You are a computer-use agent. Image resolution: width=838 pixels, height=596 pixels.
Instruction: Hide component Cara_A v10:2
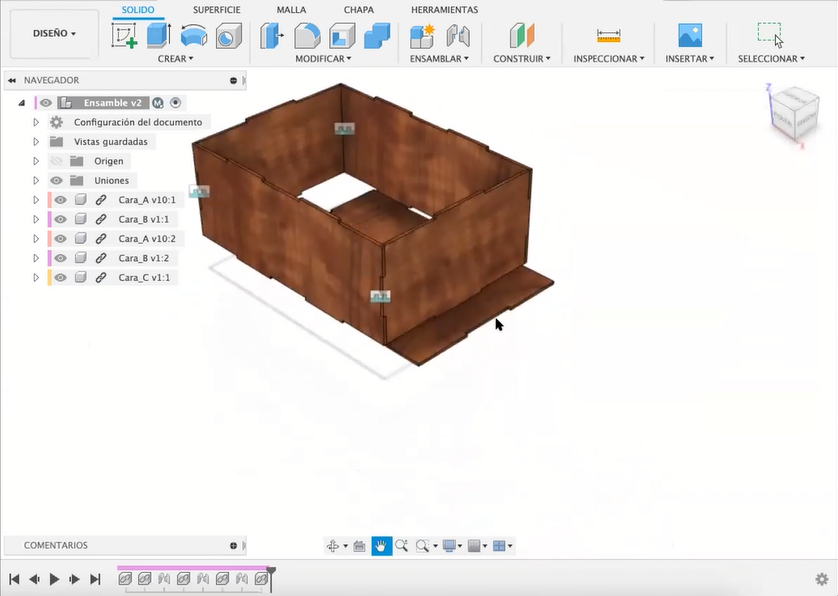60,238
